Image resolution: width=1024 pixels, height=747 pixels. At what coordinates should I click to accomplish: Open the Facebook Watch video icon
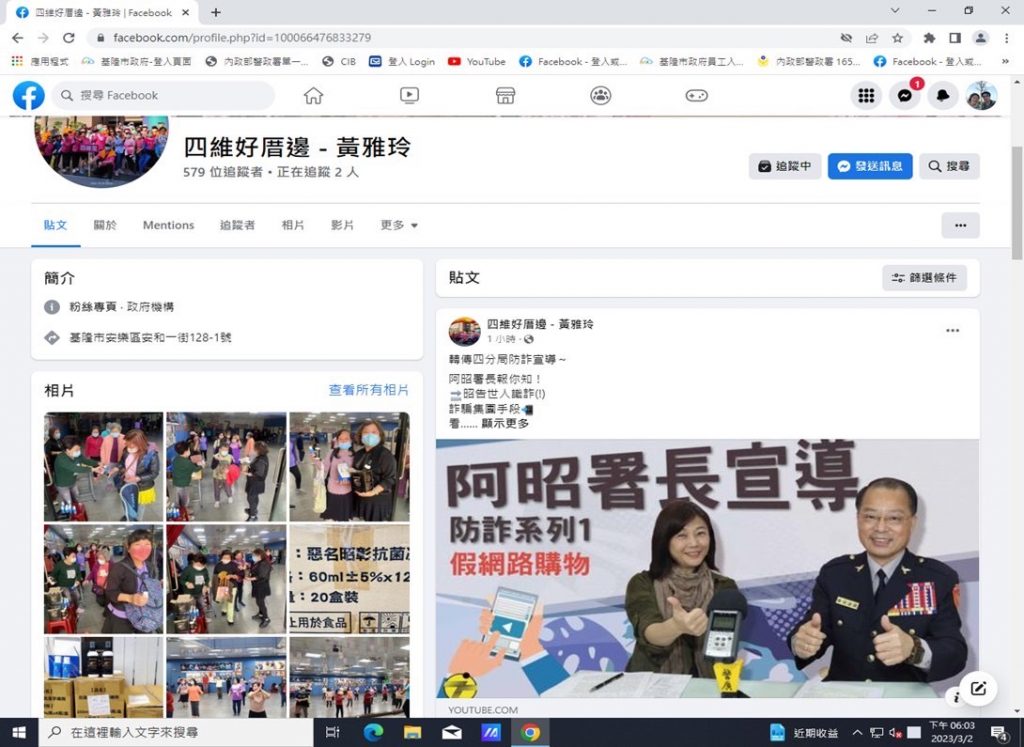(x=409, y=95)
